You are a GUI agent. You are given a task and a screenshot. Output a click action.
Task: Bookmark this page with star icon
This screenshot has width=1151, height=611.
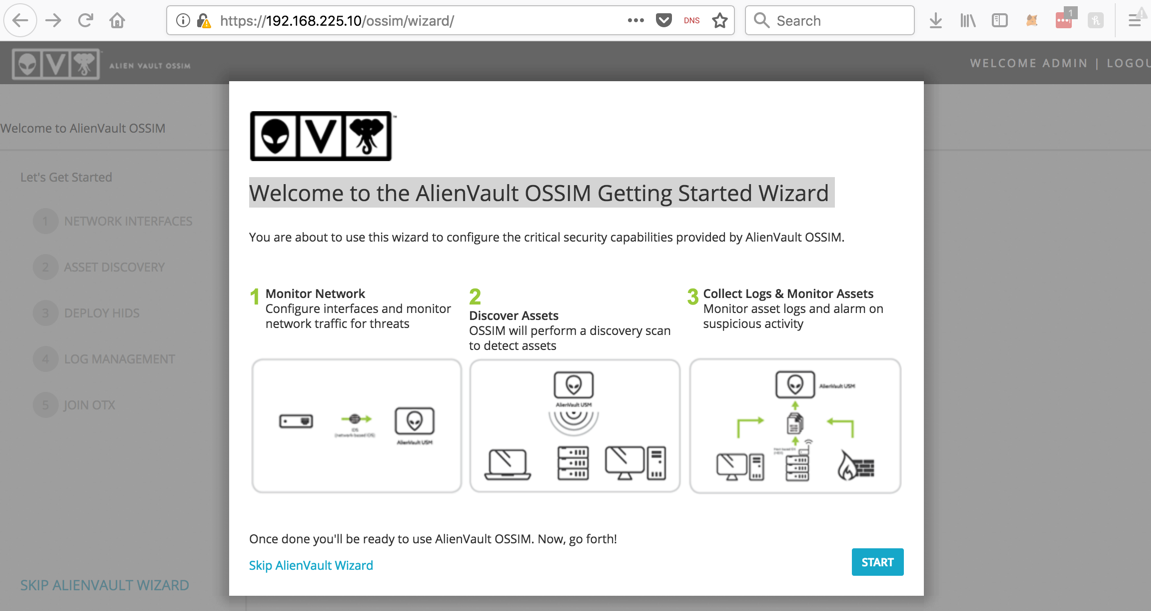pos(719,21)
